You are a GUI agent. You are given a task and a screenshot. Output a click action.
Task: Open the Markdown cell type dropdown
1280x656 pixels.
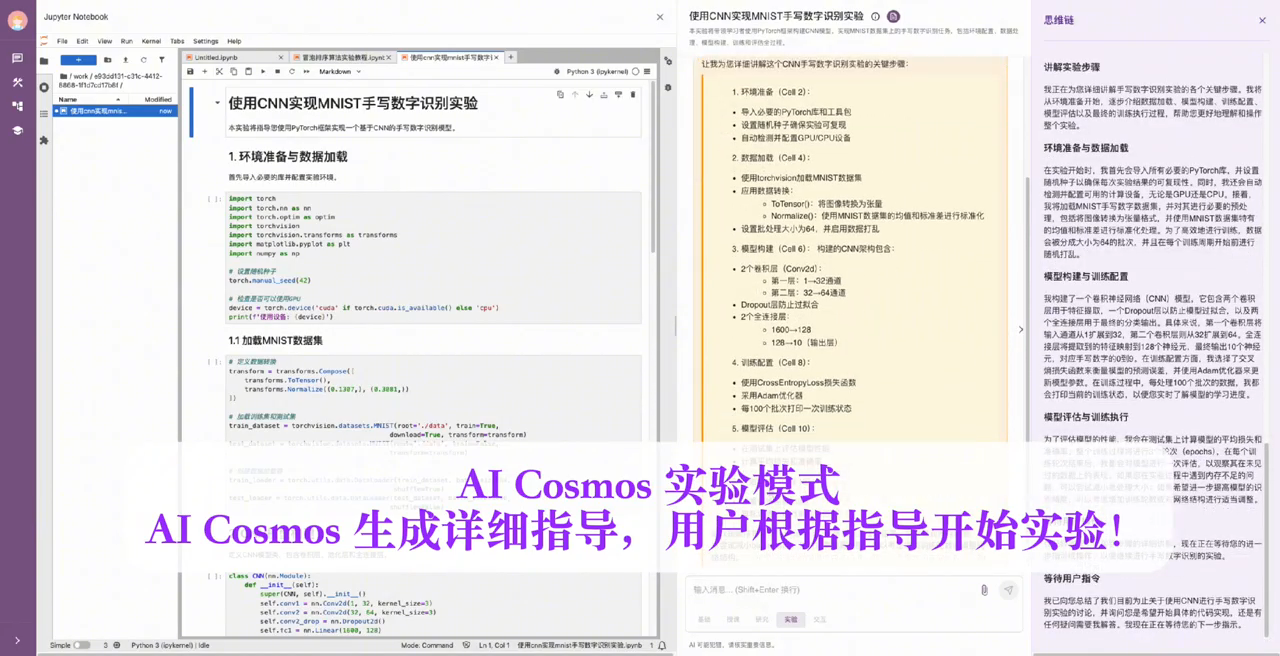click(340, 72)
